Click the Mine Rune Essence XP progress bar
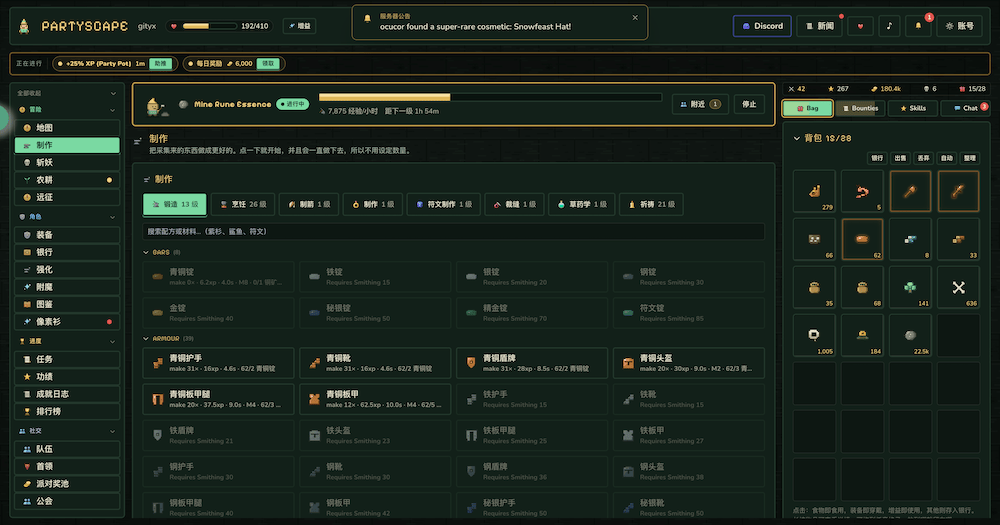Viewport: 1000px width, 525px height. coord(490,98)
